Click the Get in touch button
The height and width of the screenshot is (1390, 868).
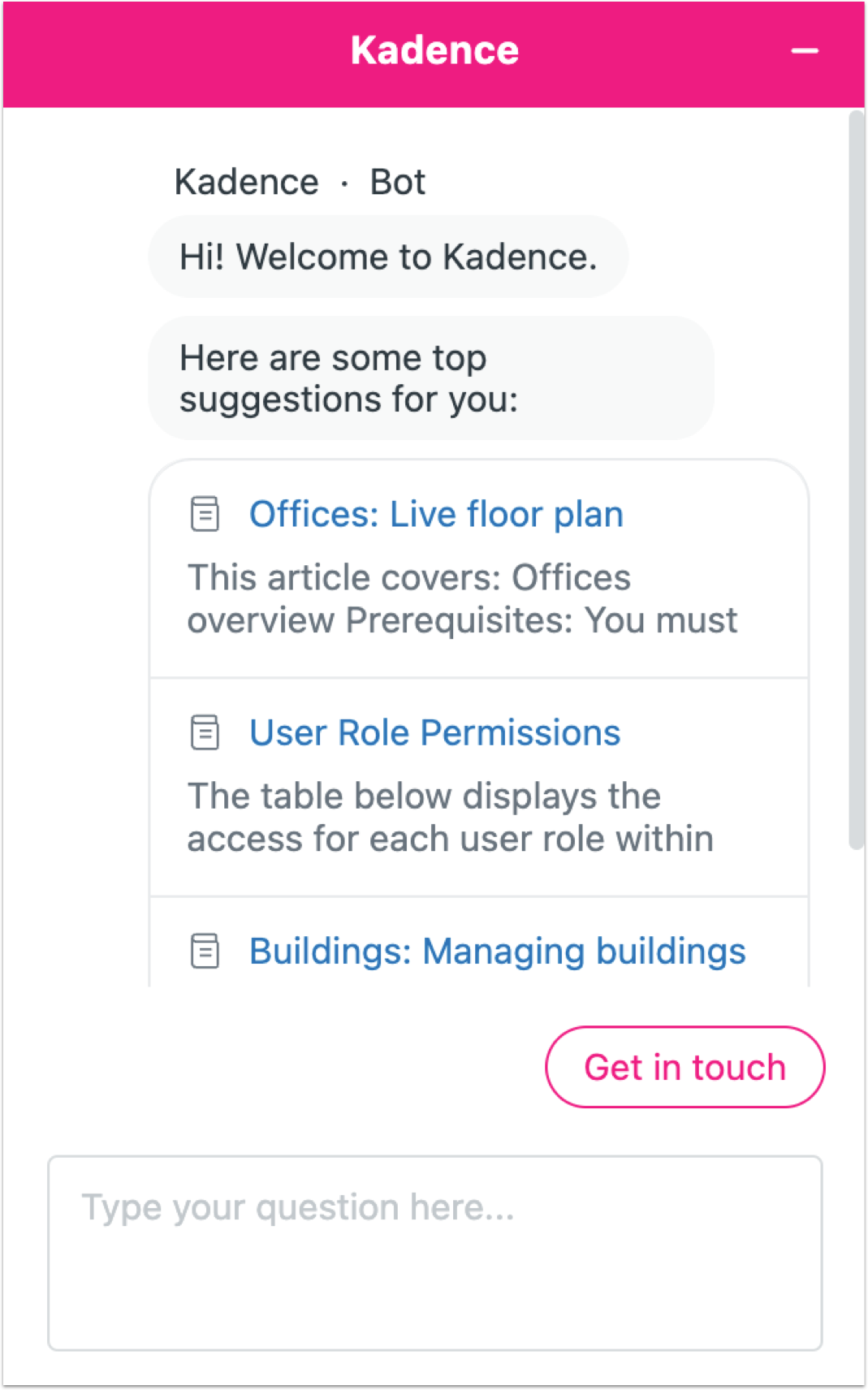click(x=684, y=1067)
